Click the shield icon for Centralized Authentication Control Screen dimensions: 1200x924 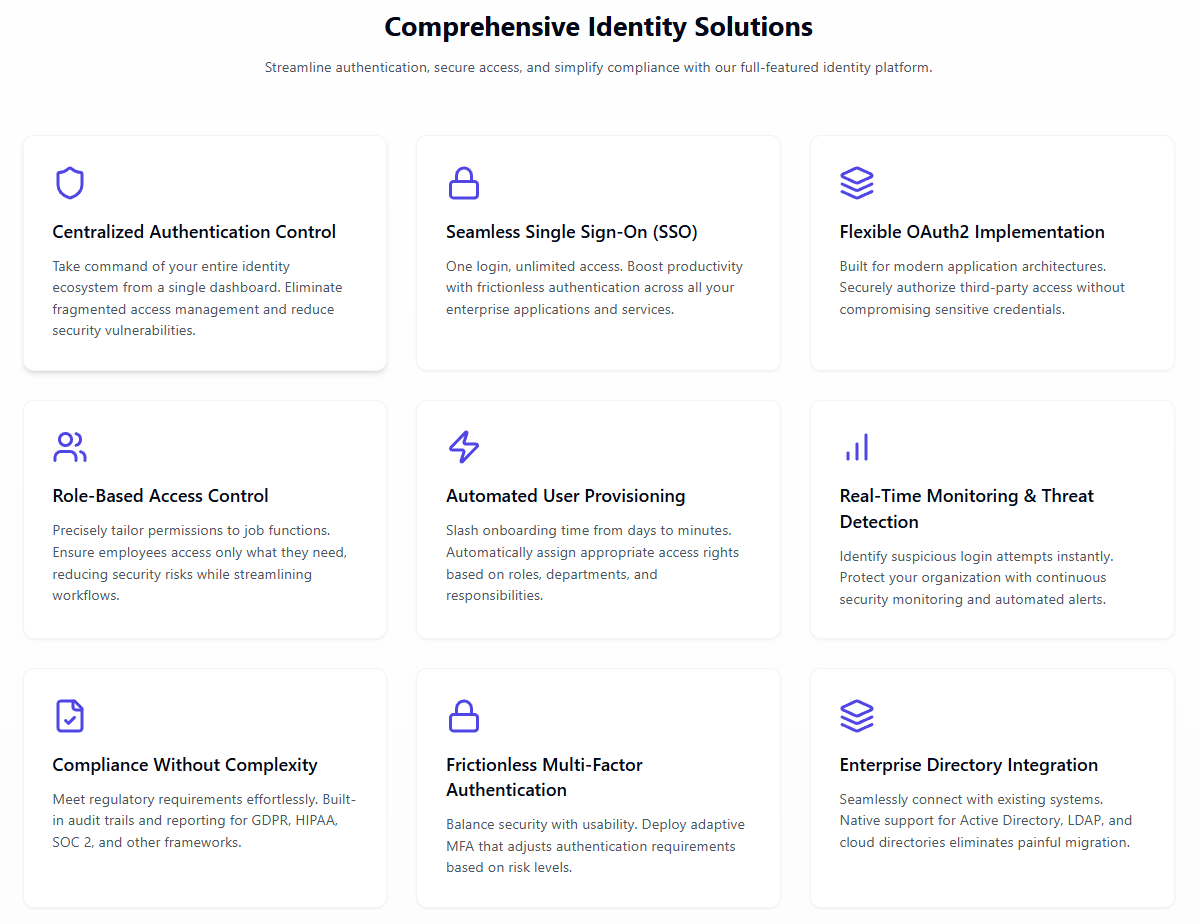[69, 183]
